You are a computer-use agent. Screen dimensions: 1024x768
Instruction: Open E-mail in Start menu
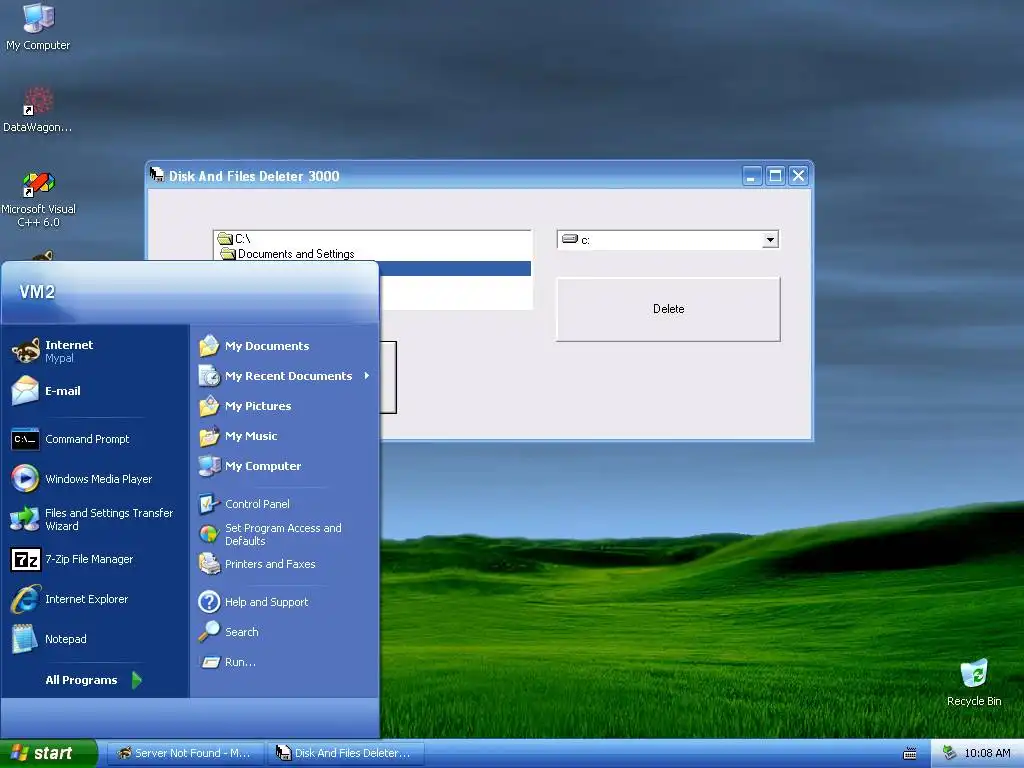tap(95, 391)
